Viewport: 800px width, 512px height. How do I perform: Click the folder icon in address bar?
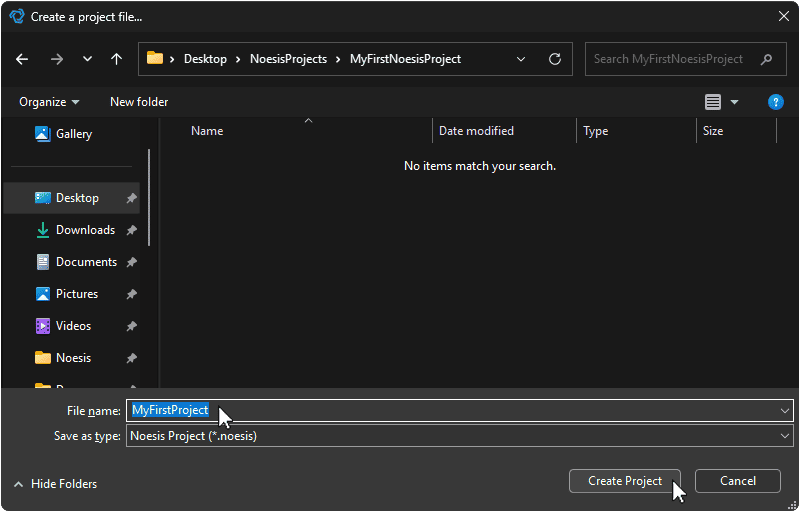pyautogui.click(x=155, y=58)
